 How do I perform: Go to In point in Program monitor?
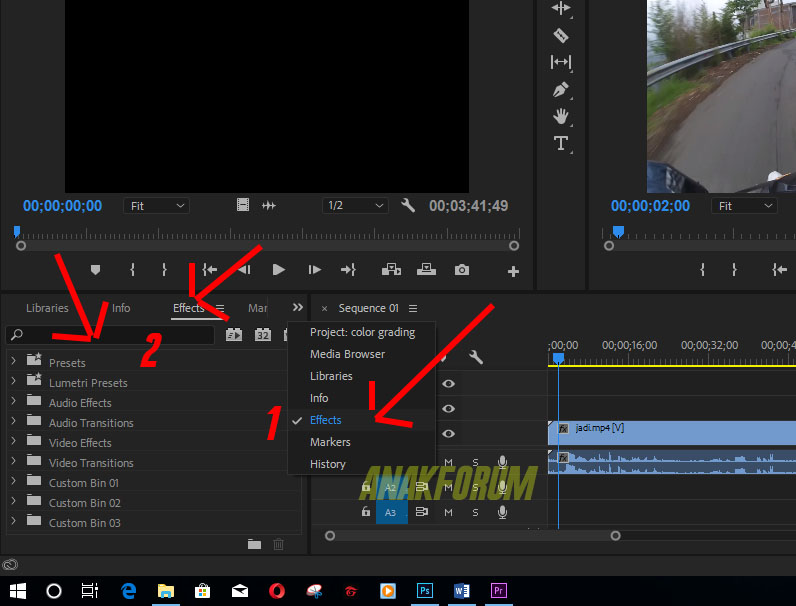click(779, 270)
